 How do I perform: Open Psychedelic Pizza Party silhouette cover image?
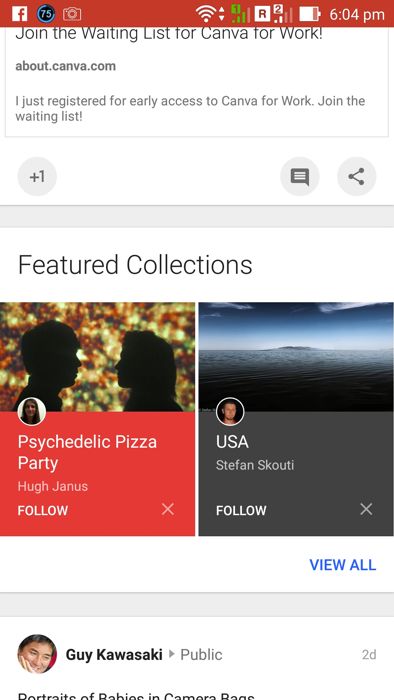click(x=97, y=356)
